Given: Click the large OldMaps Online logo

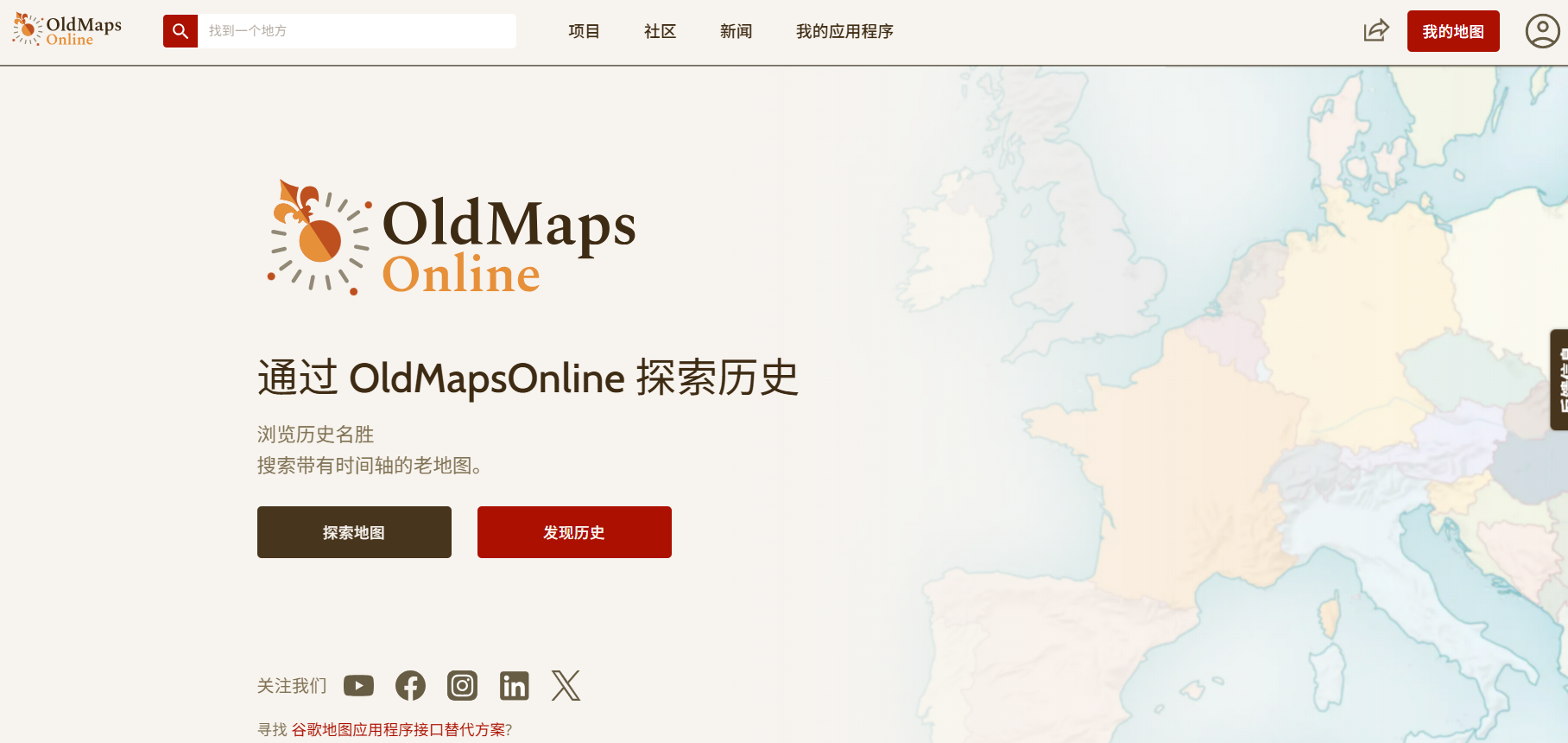Looking at the screenshot, I should (x=452, y=238).
